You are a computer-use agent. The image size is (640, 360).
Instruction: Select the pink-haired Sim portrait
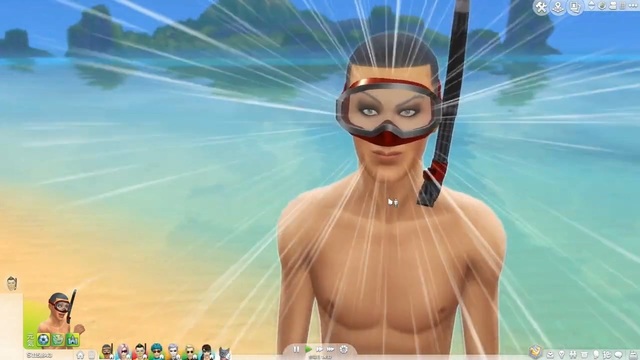click(x=124, y=351)
